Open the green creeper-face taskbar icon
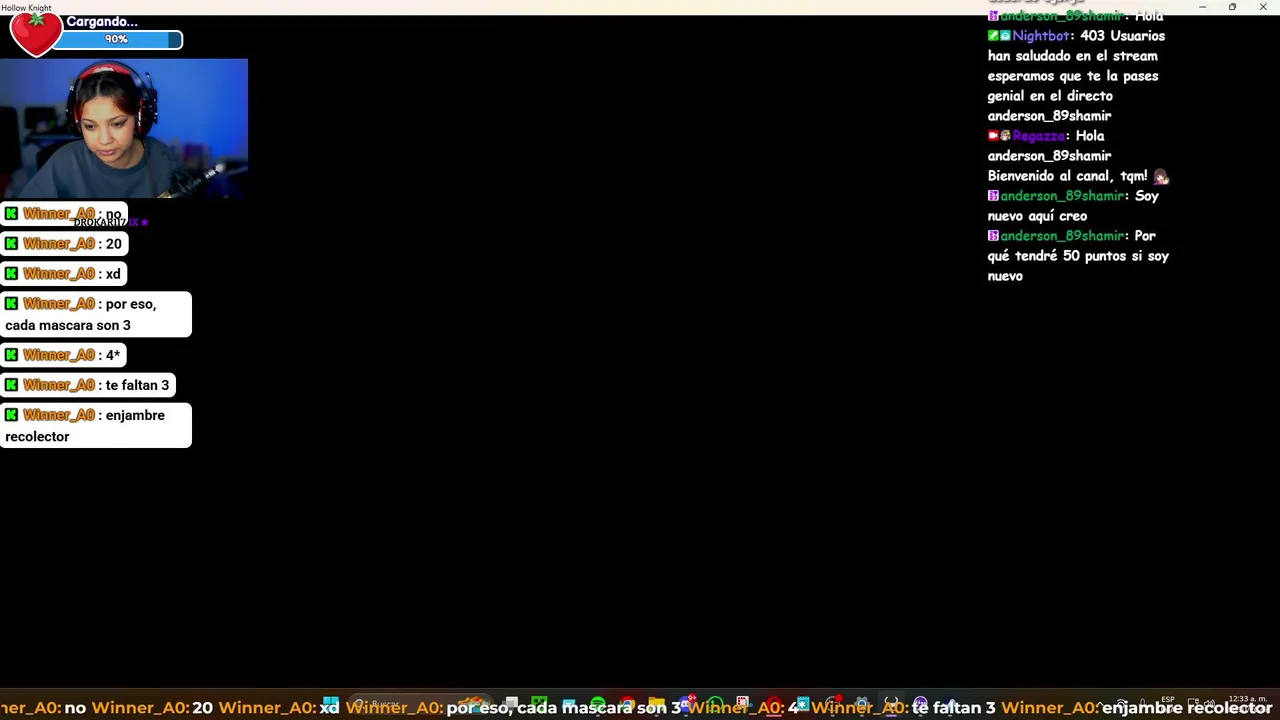1280x720 pixels. (539, 704)
